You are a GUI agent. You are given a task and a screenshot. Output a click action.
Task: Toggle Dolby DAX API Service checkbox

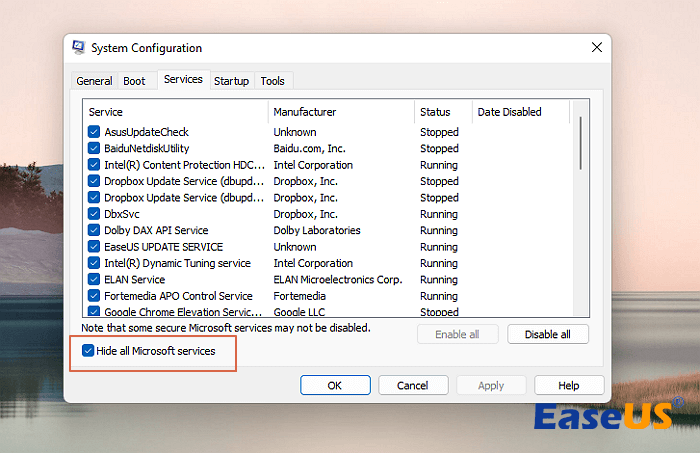click(x=94, y=230)
